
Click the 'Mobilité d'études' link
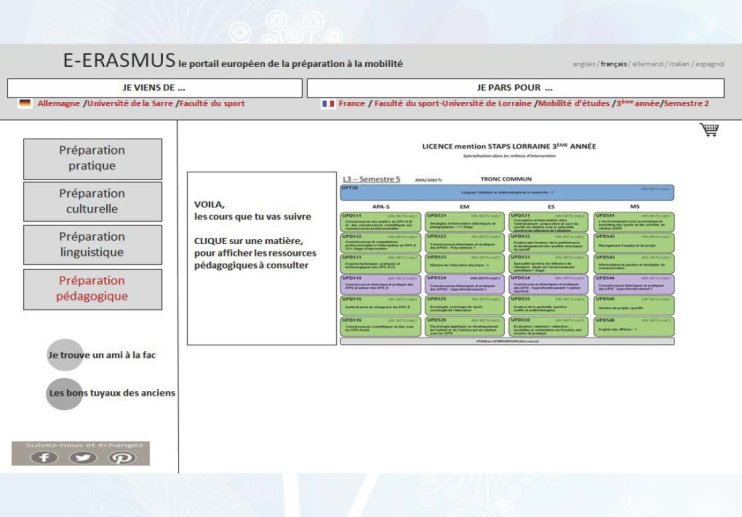click(574, 103)
